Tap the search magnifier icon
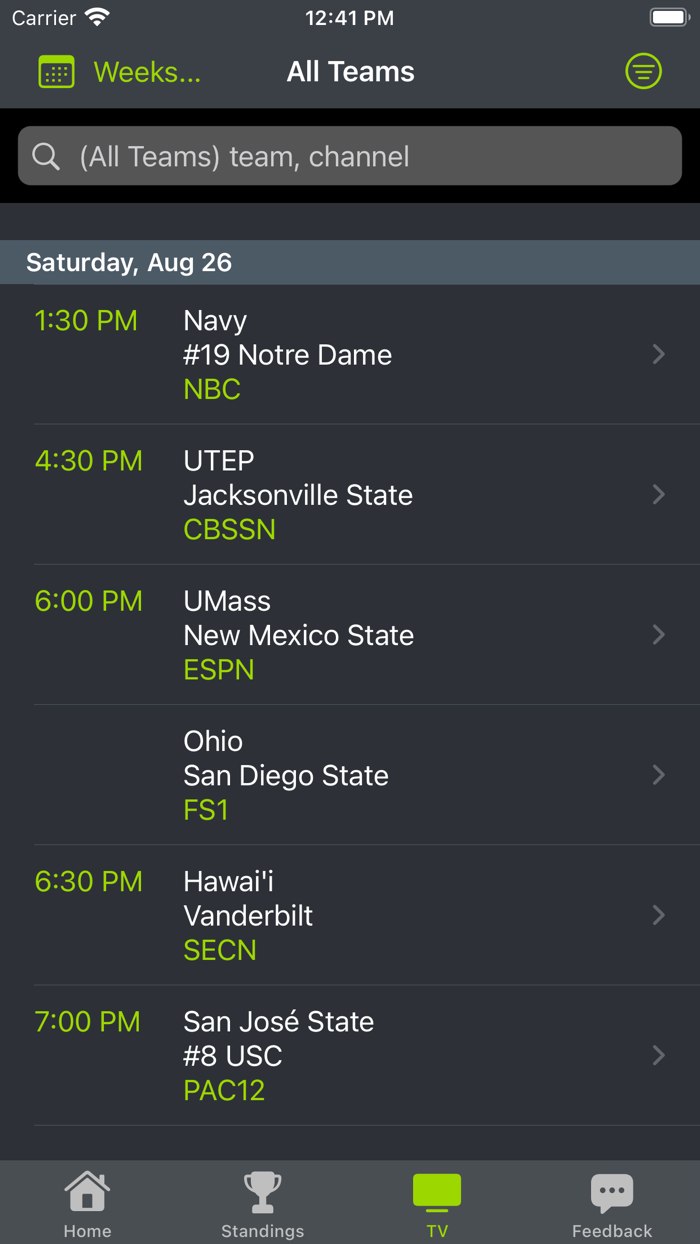Screen dimensions: 700x1244 45,156
